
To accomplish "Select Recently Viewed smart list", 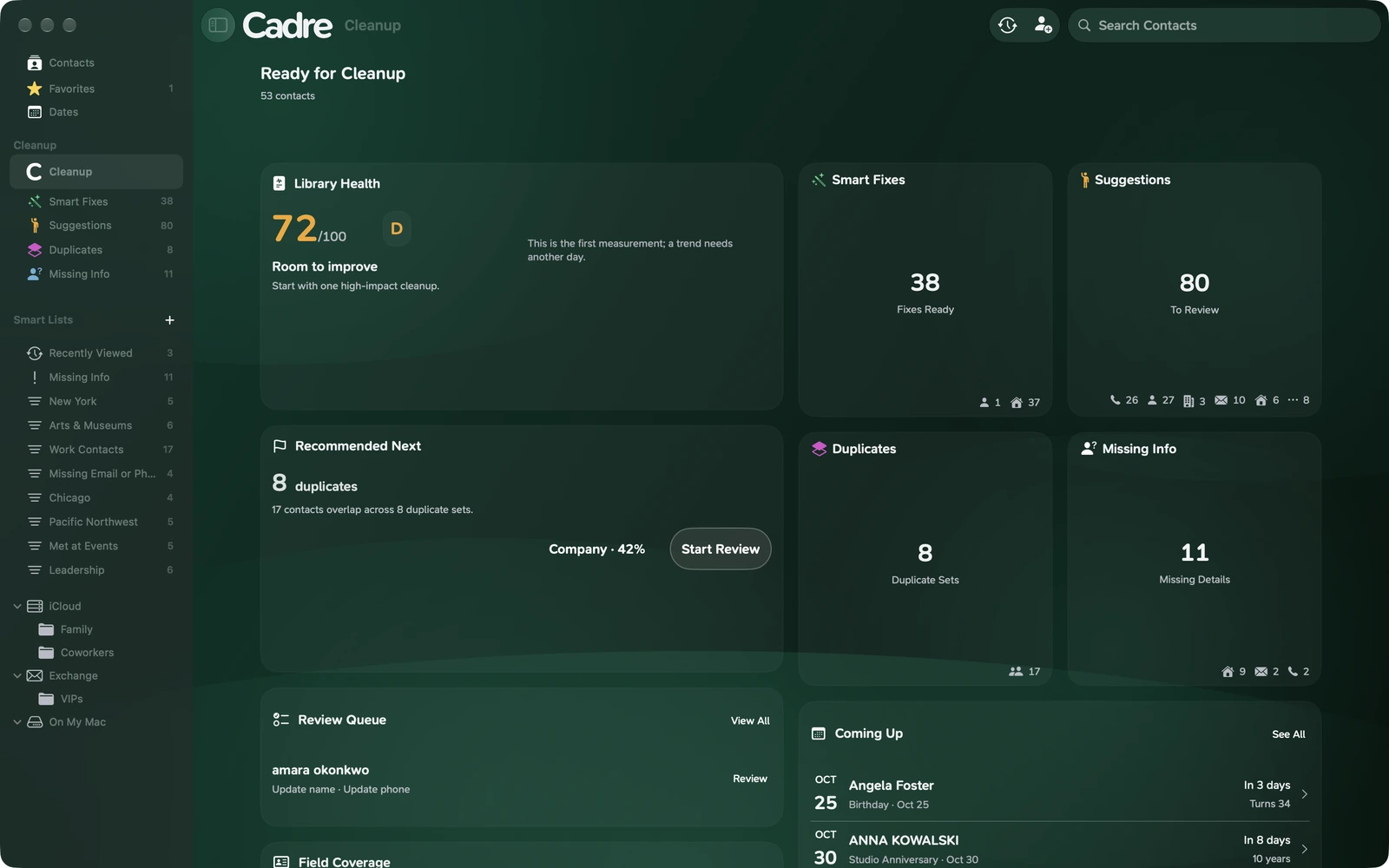I will (96, 353).
